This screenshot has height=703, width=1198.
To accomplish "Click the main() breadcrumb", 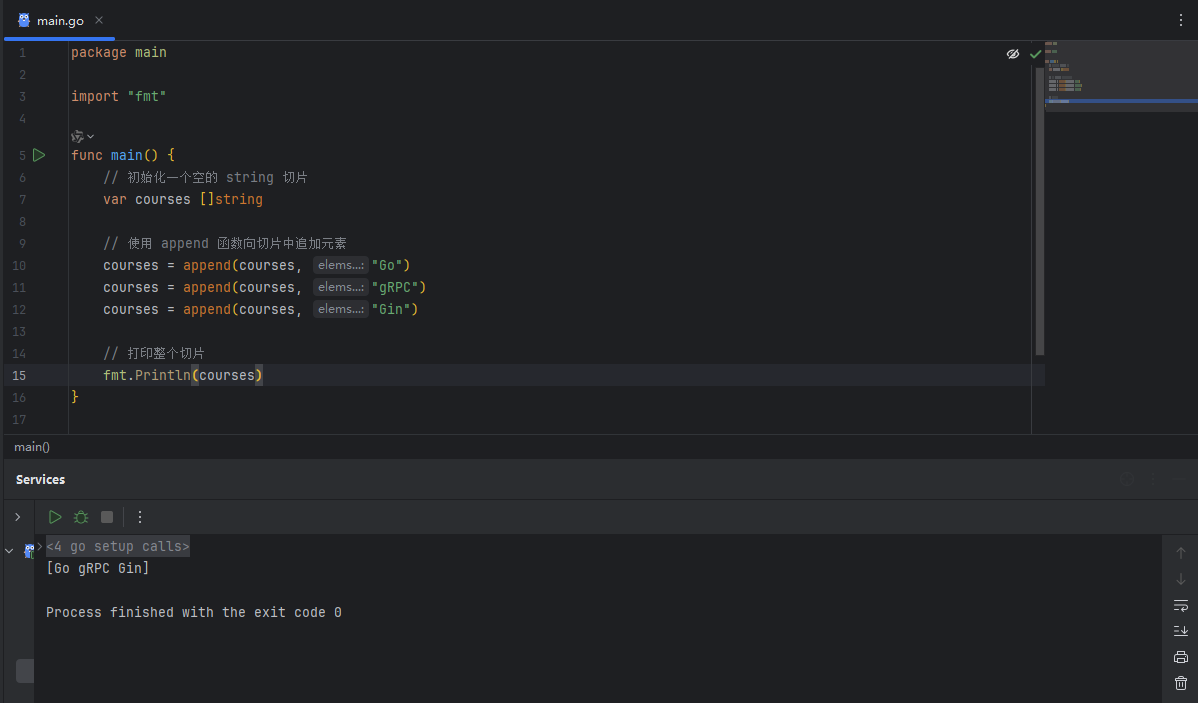I will point(32,447).
